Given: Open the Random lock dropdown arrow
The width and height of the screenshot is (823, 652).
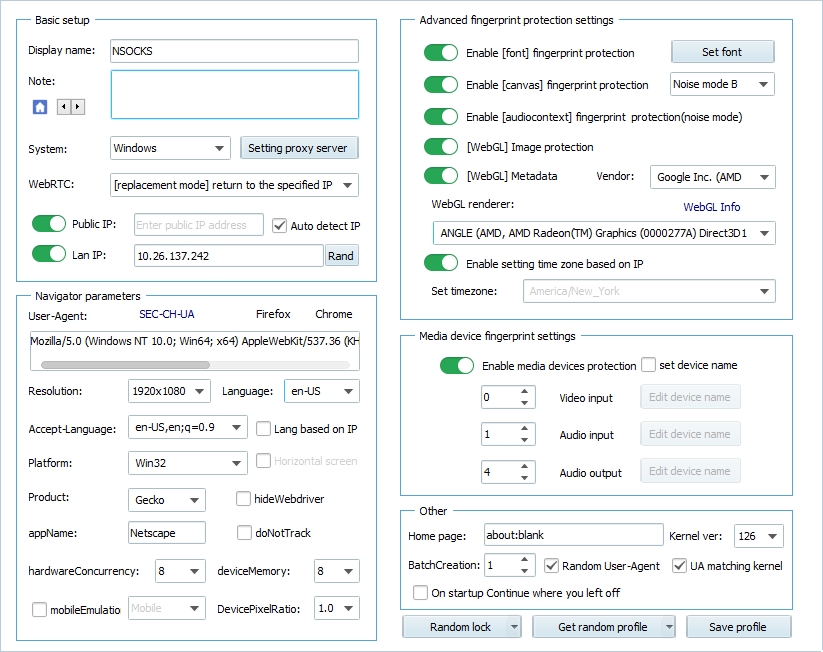Looking at the screenshot, I should [x=514, y=627].
